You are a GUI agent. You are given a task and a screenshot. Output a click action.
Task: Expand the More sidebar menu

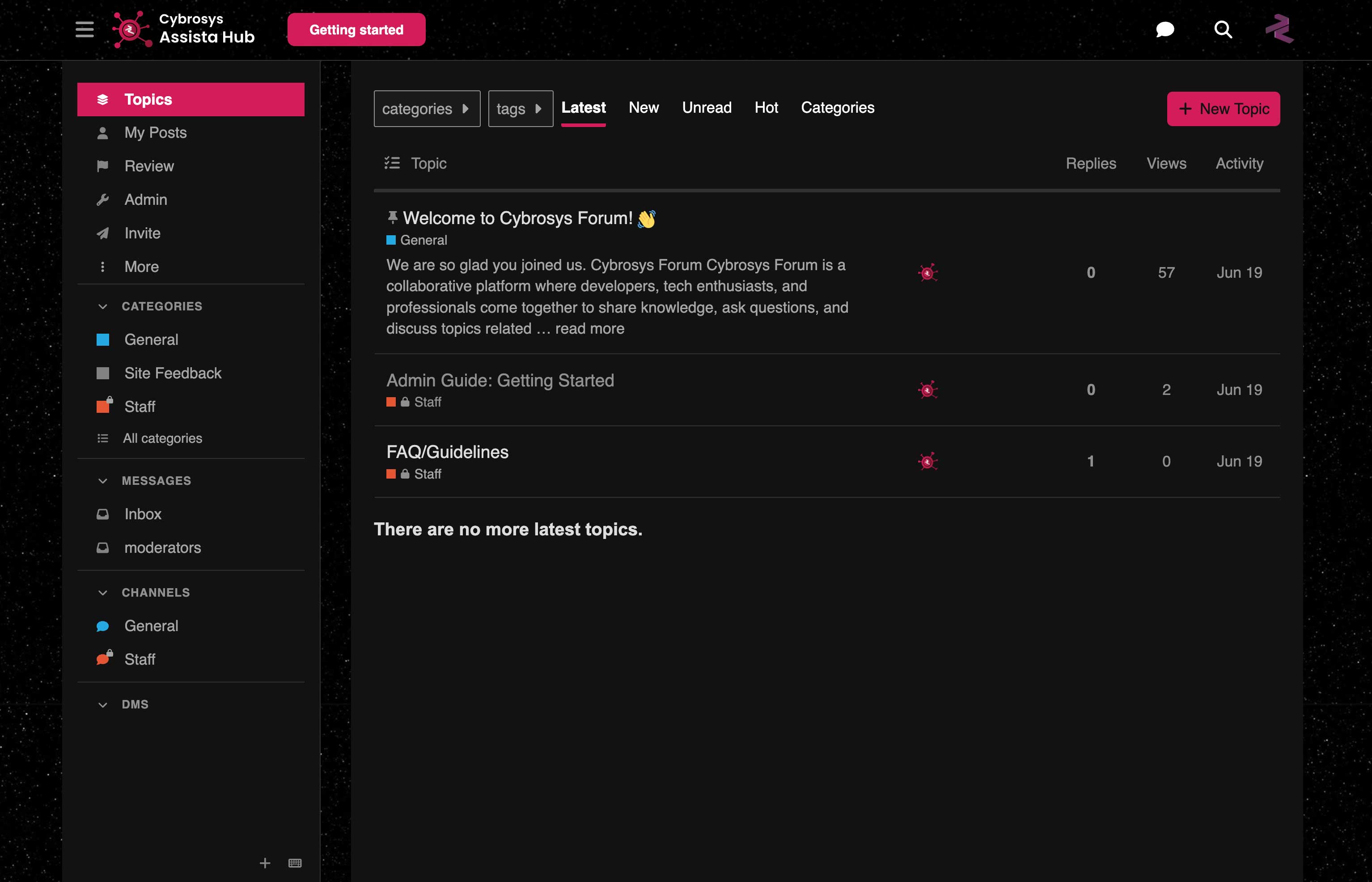point(191,267)
